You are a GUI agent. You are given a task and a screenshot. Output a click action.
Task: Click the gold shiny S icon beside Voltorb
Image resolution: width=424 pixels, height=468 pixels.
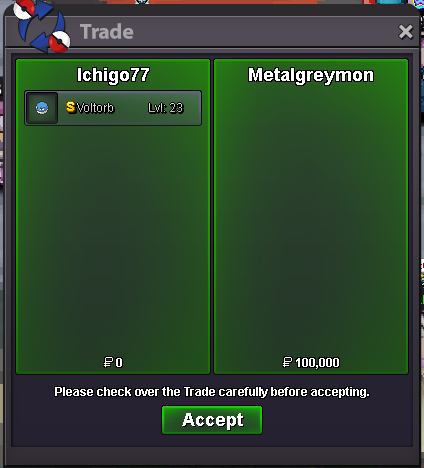coord(70,107)
